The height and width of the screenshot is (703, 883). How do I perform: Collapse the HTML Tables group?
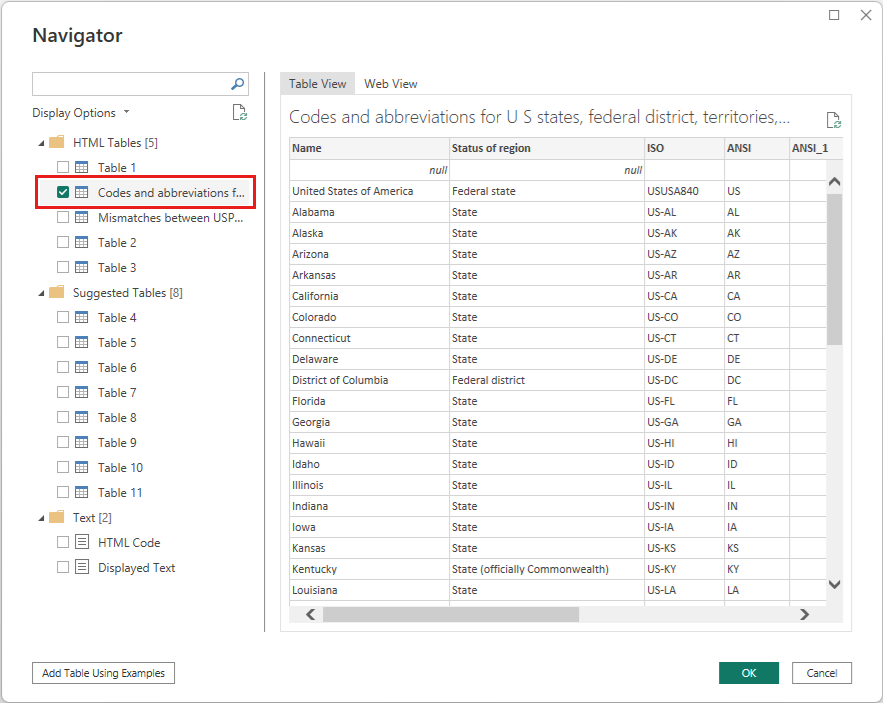41,143
